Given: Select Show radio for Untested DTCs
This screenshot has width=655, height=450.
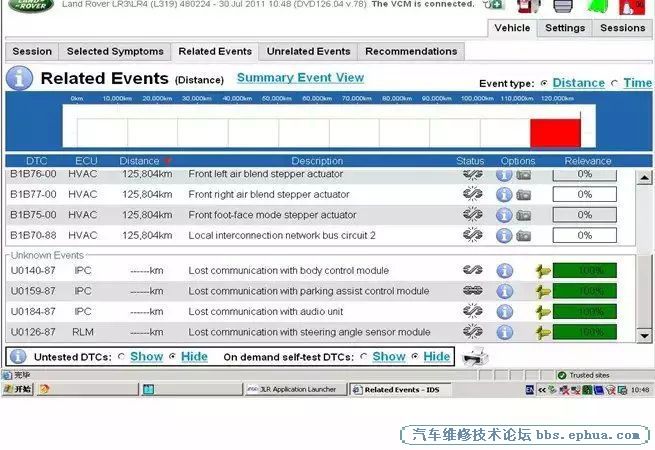Looking at the screenshot, I should [121, 356].
